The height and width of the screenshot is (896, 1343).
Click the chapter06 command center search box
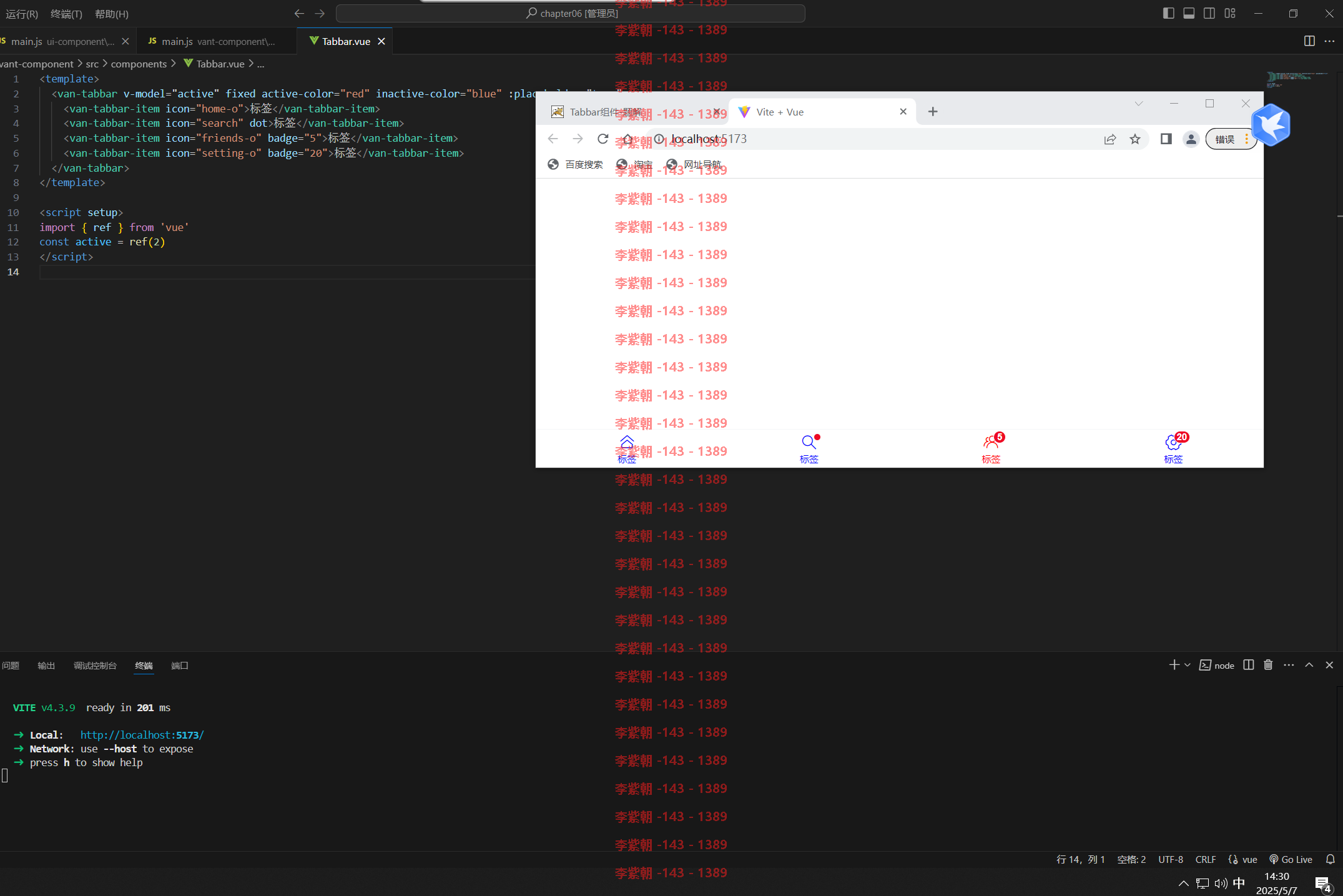(x=570, y=13)
